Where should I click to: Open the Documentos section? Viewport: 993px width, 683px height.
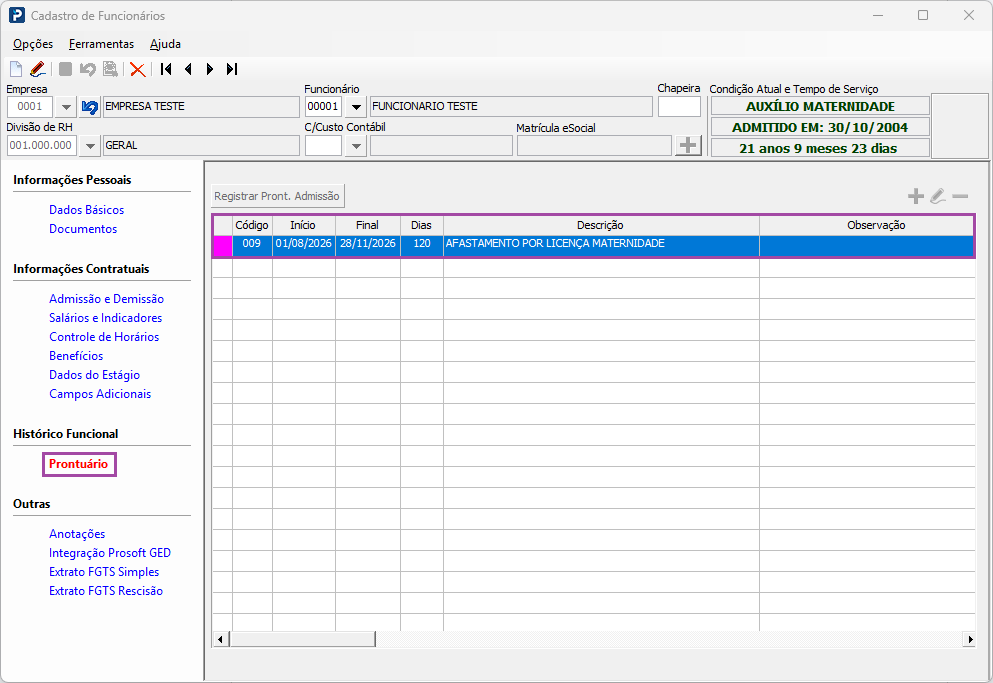coord(83,229)
